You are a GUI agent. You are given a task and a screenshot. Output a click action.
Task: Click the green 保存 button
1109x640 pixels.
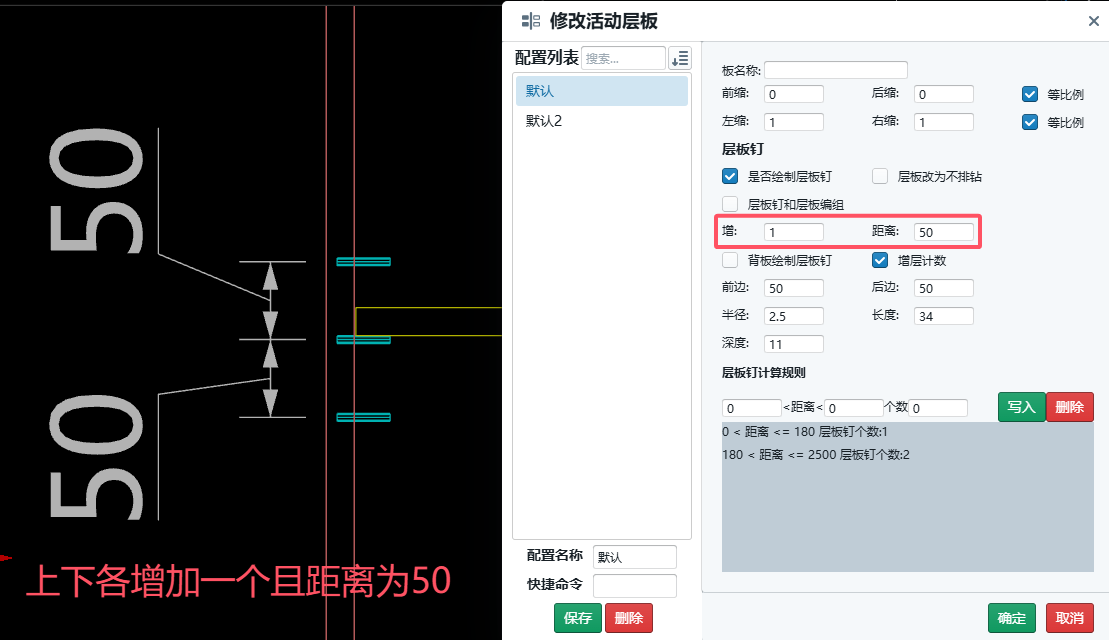click(578, 618)
